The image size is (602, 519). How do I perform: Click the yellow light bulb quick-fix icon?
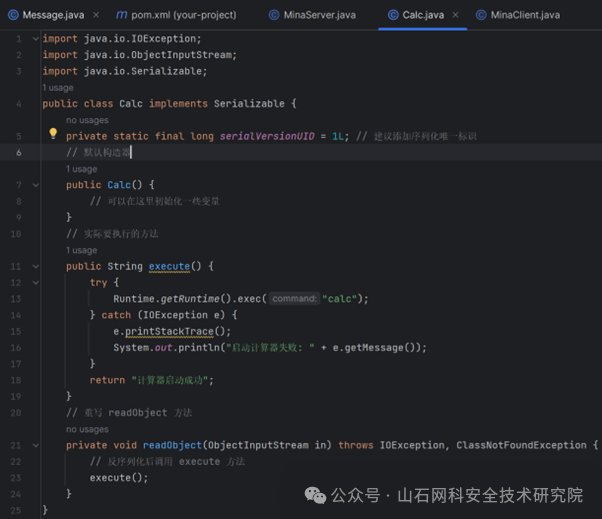tap(53, 133)
